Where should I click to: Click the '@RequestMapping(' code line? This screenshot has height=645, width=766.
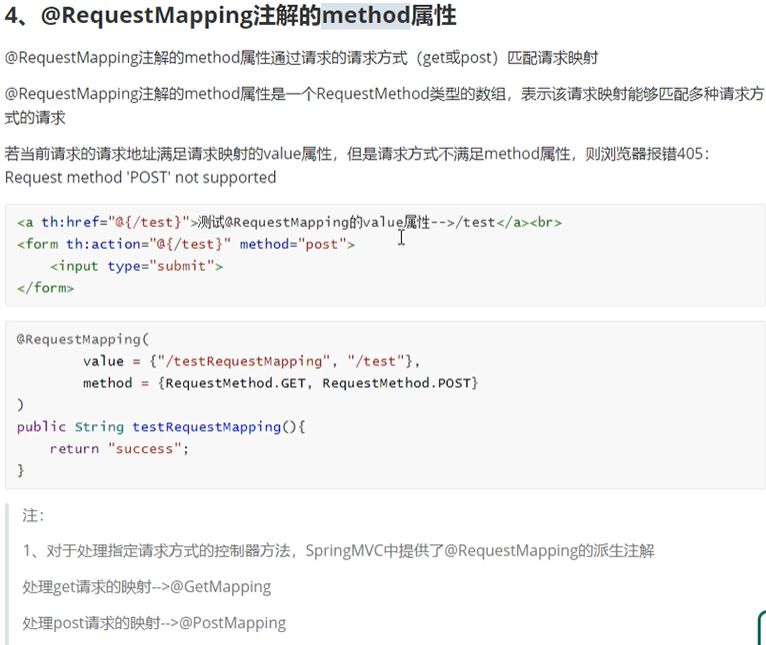(x=83, y=339)
